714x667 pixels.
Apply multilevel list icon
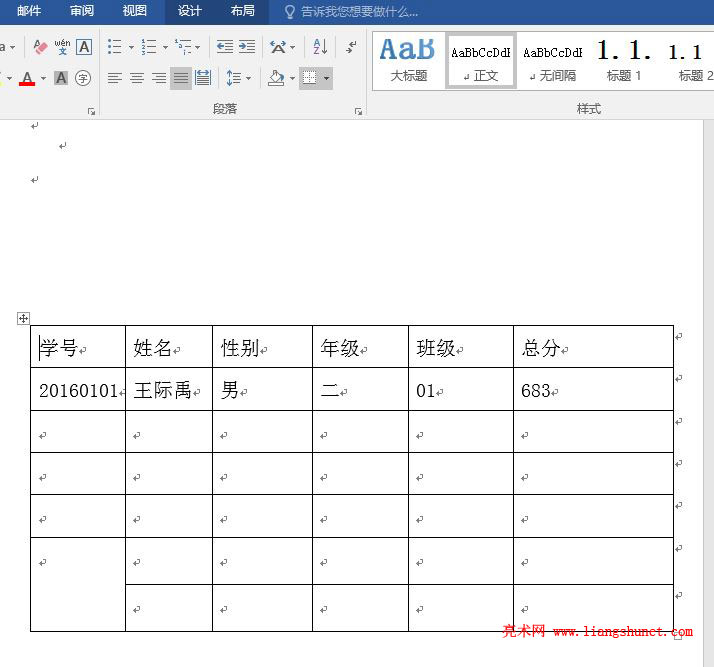[x=184, y=46]
